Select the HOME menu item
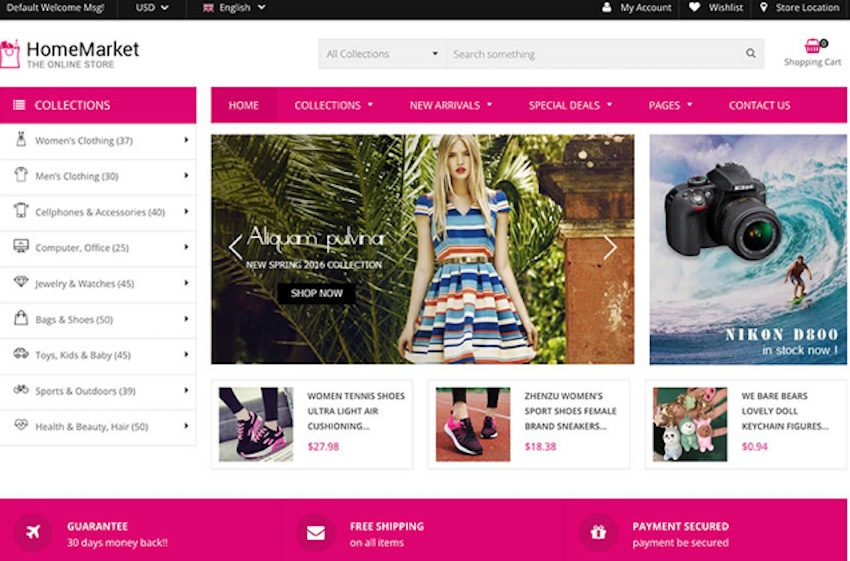Viewport: 850px width, 561px height. 243,105
